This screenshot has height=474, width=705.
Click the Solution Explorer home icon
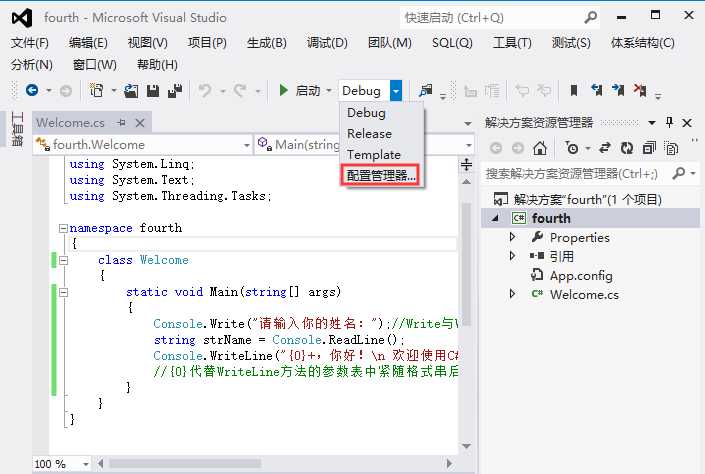pos(540,148)
